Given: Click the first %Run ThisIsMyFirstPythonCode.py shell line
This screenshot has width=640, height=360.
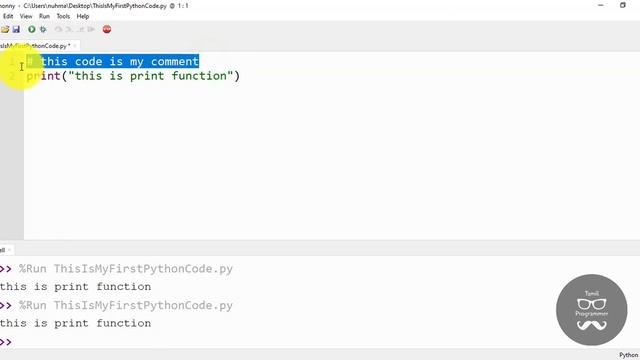Looking at the screenshot, I should click(126, 269).
